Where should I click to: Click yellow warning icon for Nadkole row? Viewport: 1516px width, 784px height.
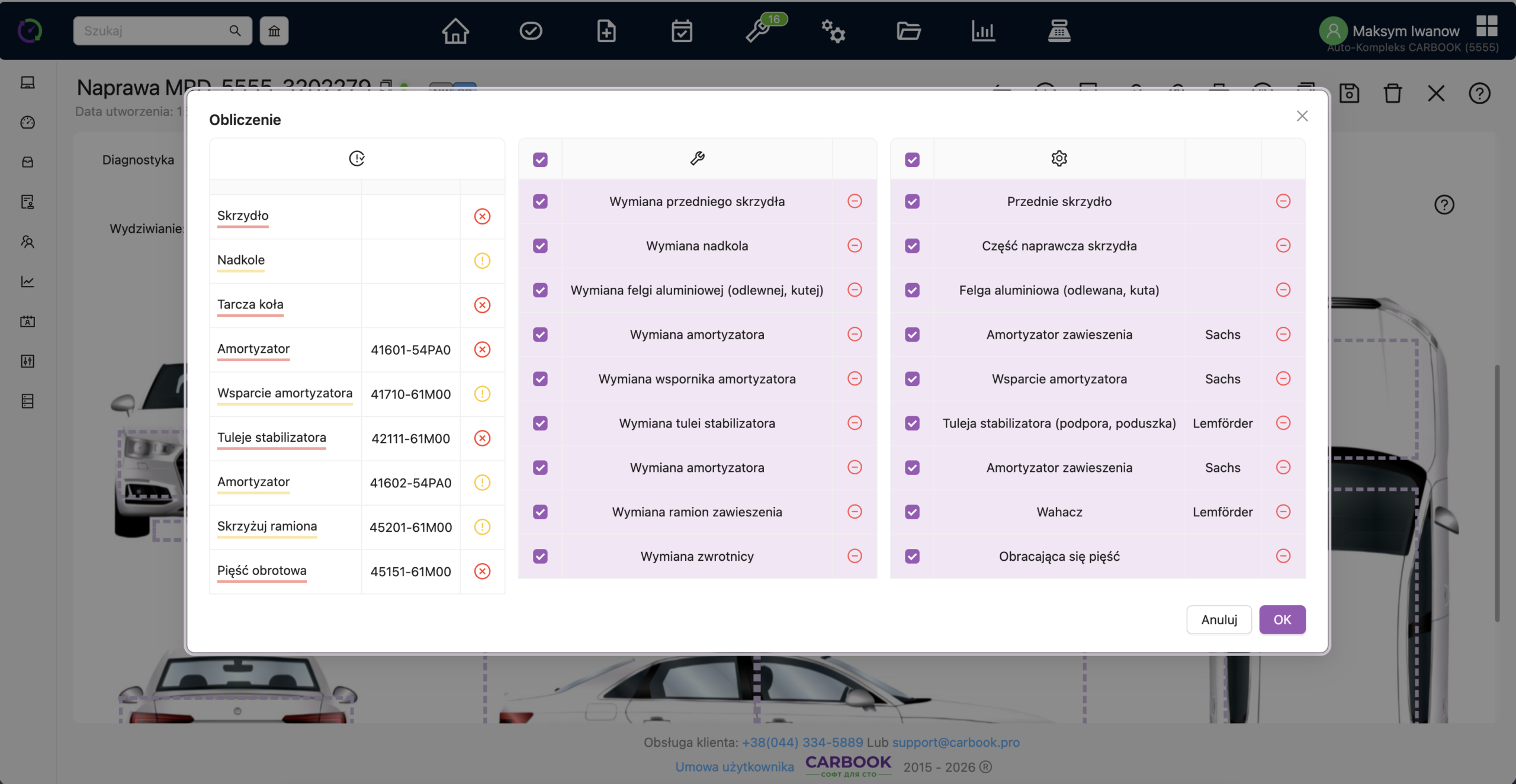click(x=482, y=261)
